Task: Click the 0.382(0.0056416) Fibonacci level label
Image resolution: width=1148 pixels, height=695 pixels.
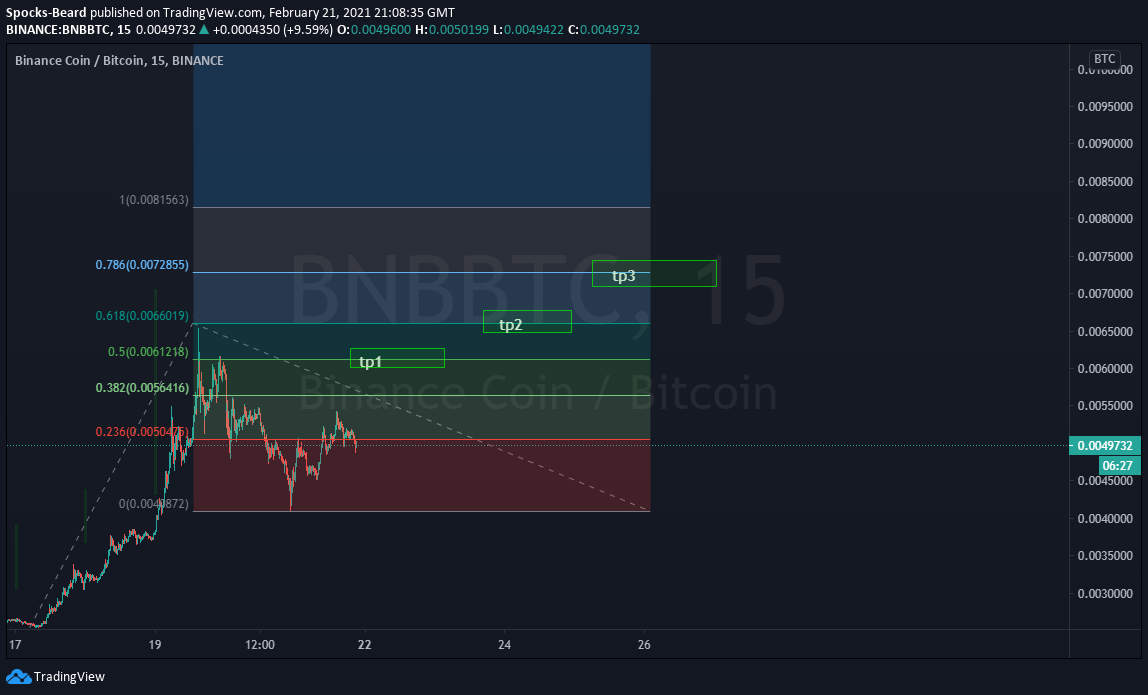Action: (x=142, y=387)
